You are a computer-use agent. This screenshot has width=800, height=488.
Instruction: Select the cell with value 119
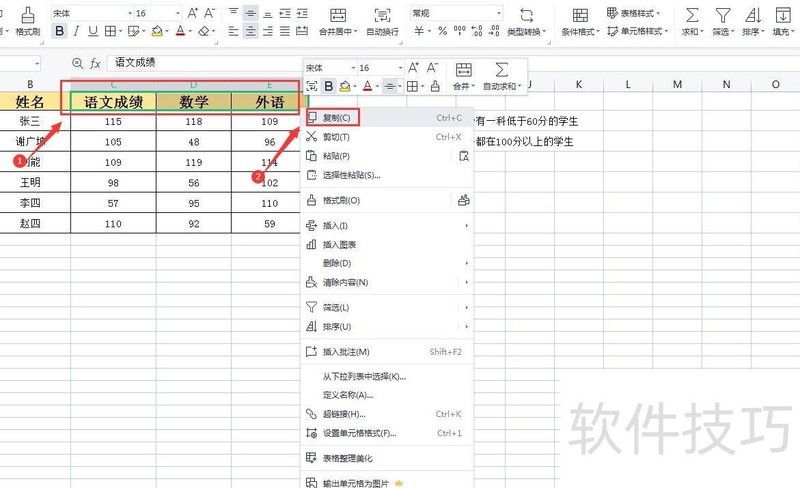[x=194, y=162]
